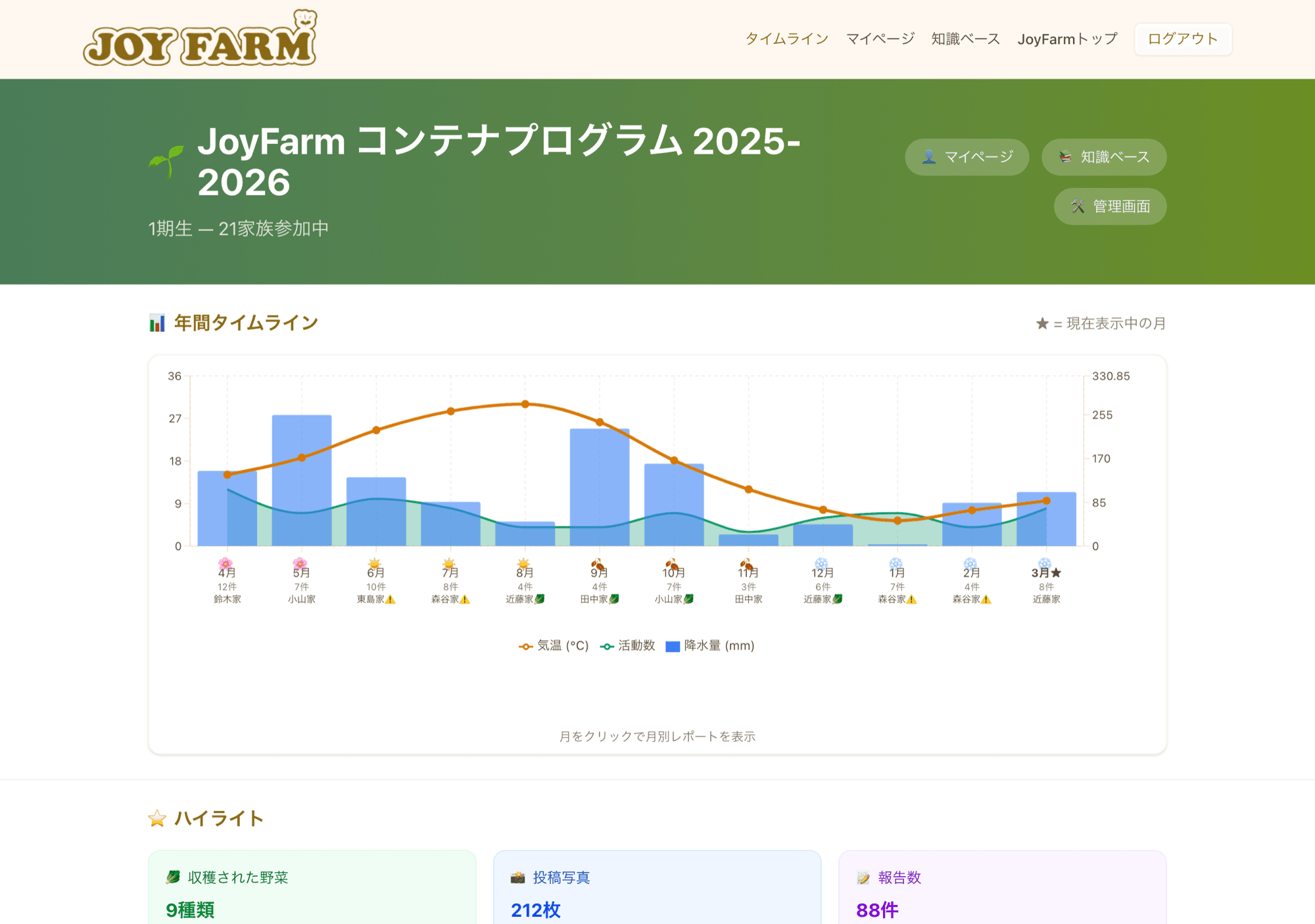Click the 88件 value
The width and height of the screenshot is (1315, 924).
[877, 910]
